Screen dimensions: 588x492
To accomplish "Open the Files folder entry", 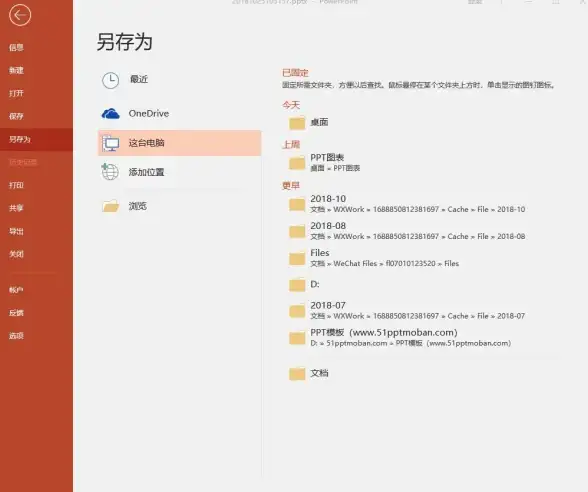I will pyautogui.click(x=320, y=253).
